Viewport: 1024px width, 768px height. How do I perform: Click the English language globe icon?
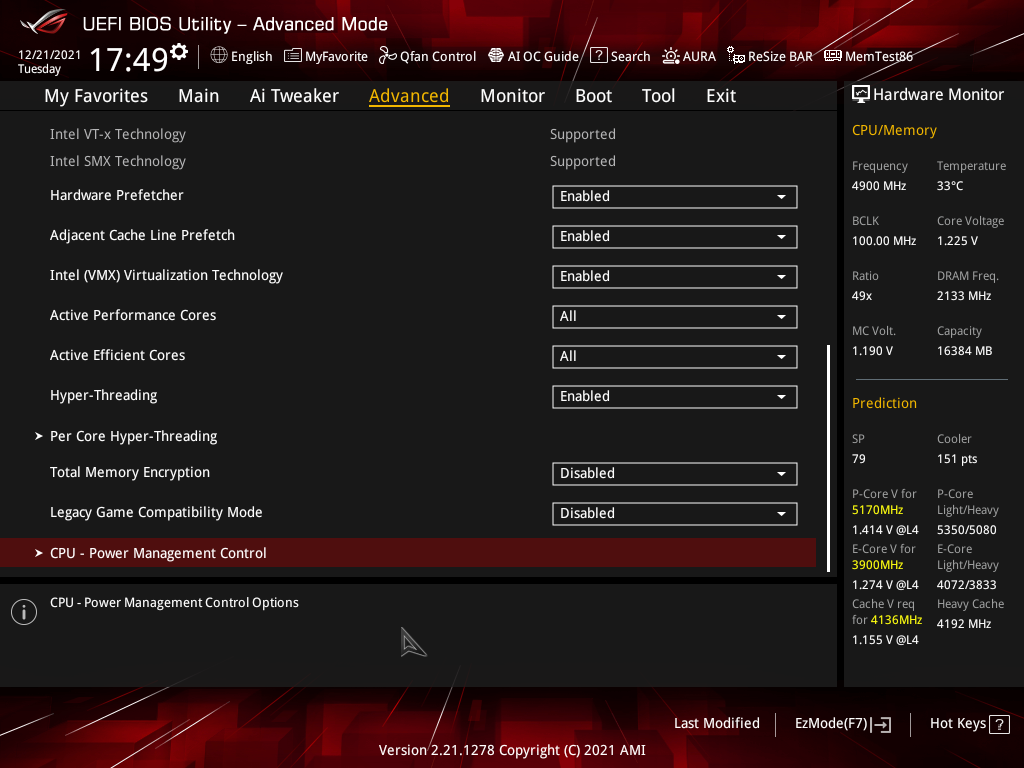(x=219, y=56)
